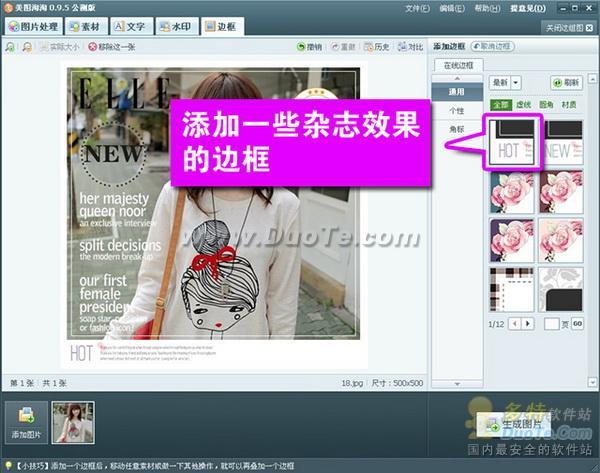The height and width of the screenshot is (473, 600).
Task: Switch to the 文字 (text) tab
Action: (130, 26)
